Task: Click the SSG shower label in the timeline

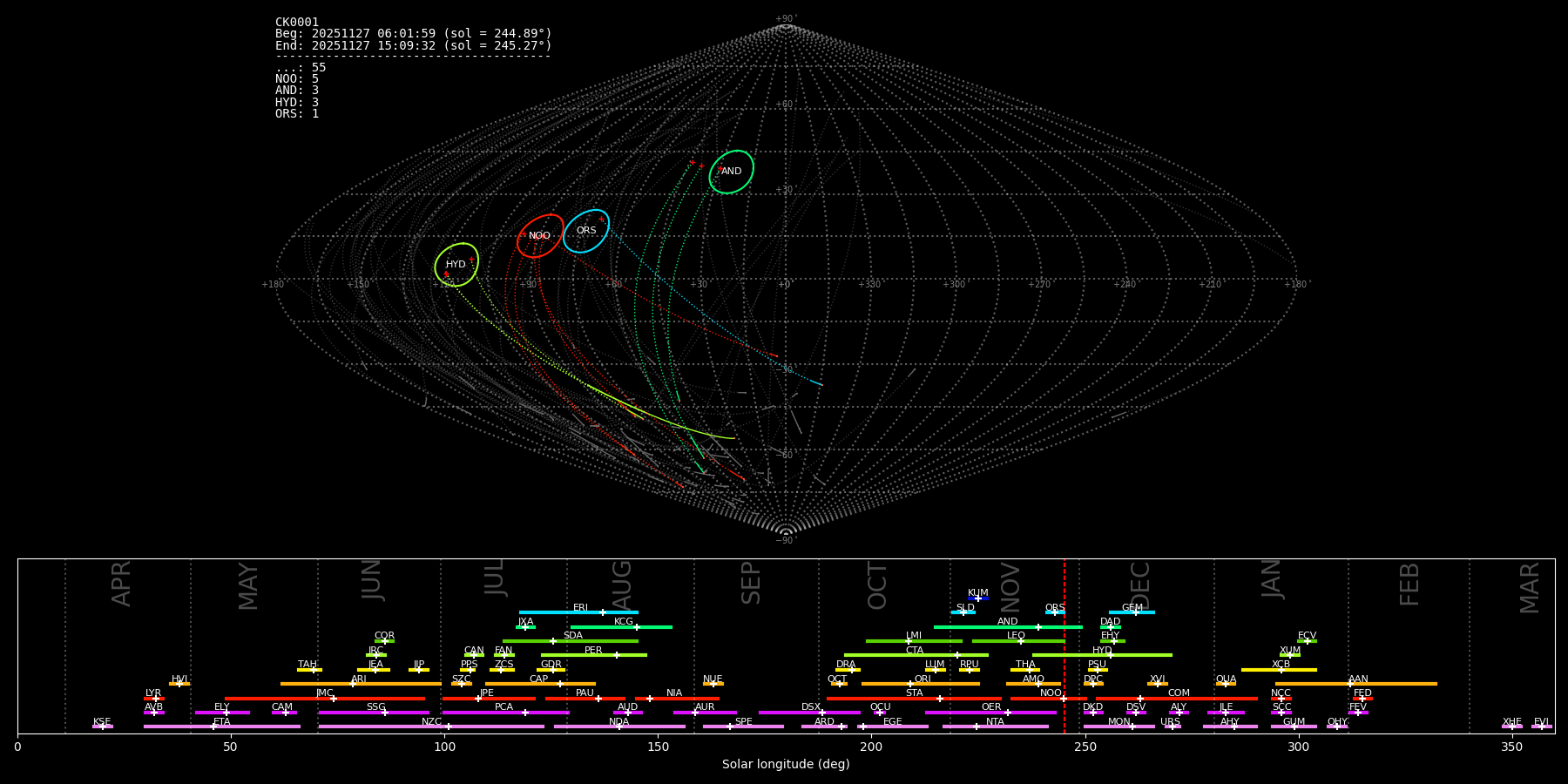Action: click(375, 707)
